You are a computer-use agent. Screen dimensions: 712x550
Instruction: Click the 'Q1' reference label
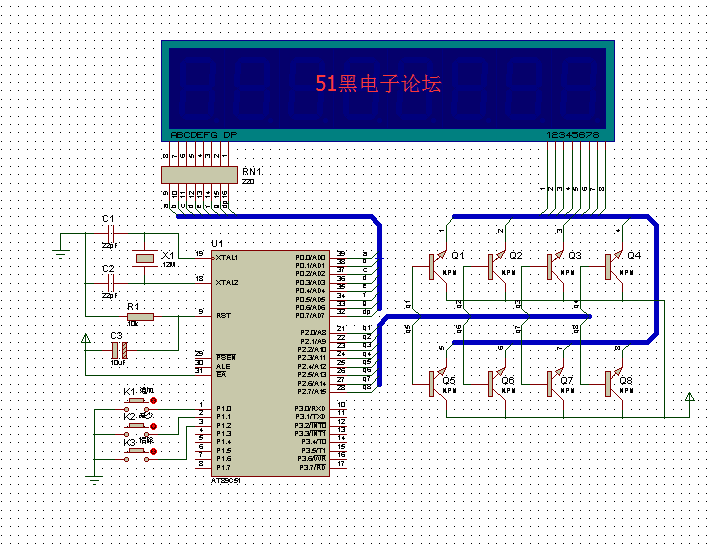458,255
